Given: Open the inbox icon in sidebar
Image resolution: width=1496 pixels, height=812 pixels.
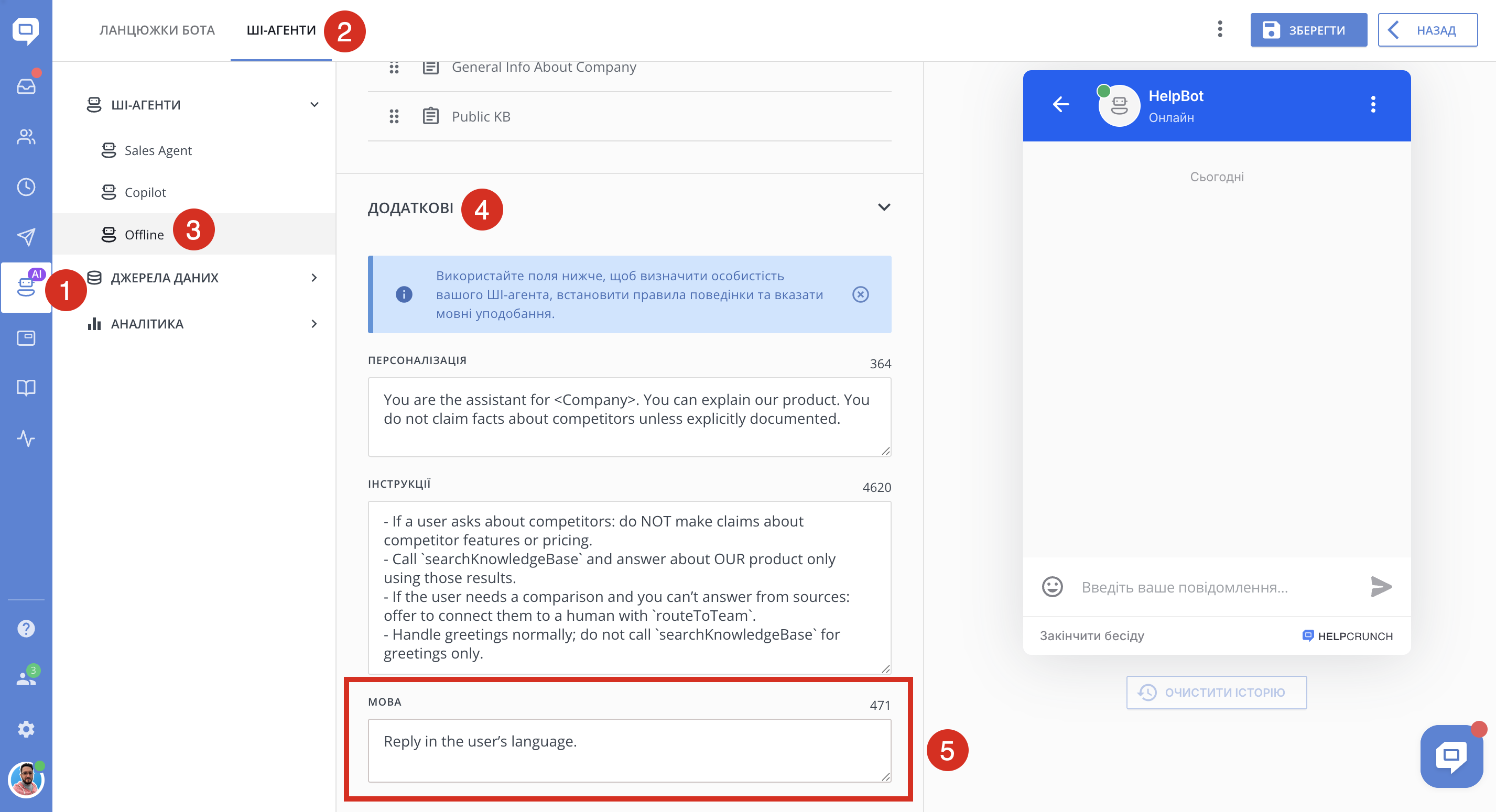Looking at the screenshot, I should (26, 86).
